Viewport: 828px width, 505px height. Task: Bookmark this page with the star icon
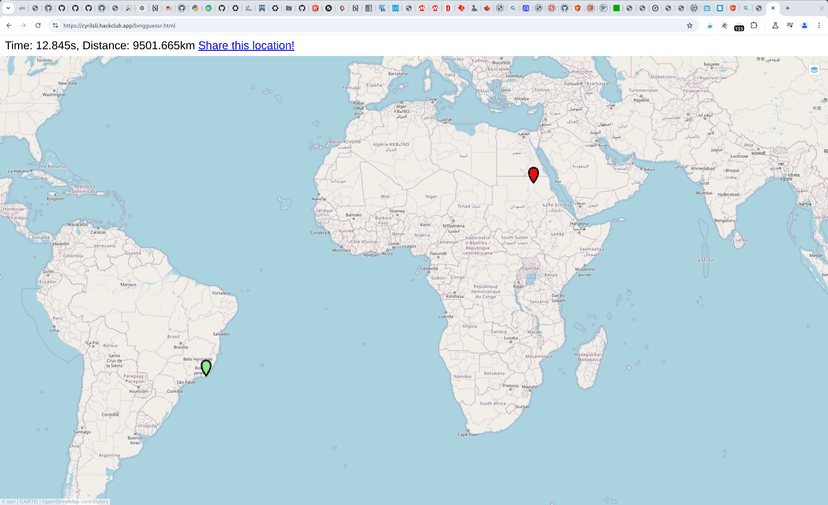tap(689, 26)
